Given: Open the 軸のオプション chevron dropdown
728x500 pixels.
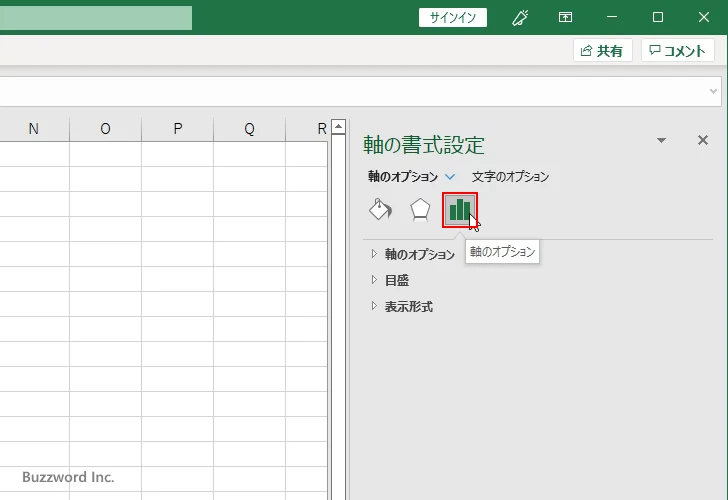Looking at the screenshot, I should pos(450,177).
